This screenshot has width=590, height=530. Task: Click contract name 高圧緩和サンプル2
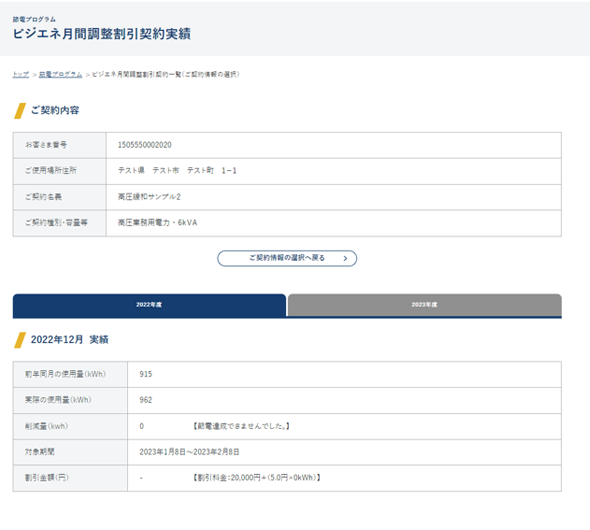(149, 197)
